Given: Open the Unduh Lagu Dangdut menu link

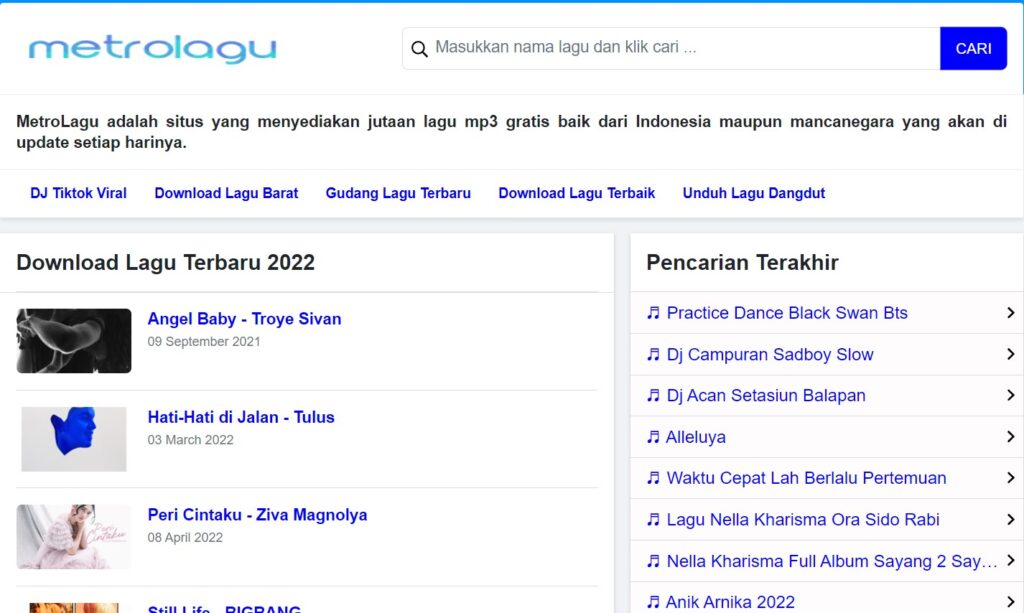Looking at the screenshot, I should (x=754, y=193).
